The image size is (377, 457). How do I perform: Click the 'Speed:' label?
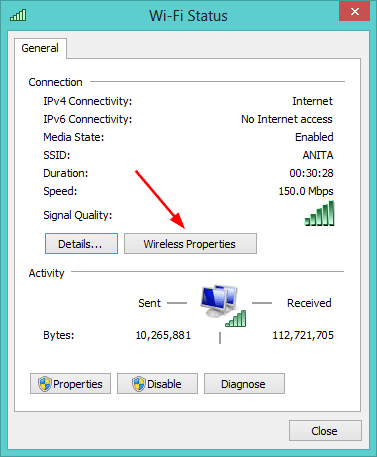[x=60, y=191]
